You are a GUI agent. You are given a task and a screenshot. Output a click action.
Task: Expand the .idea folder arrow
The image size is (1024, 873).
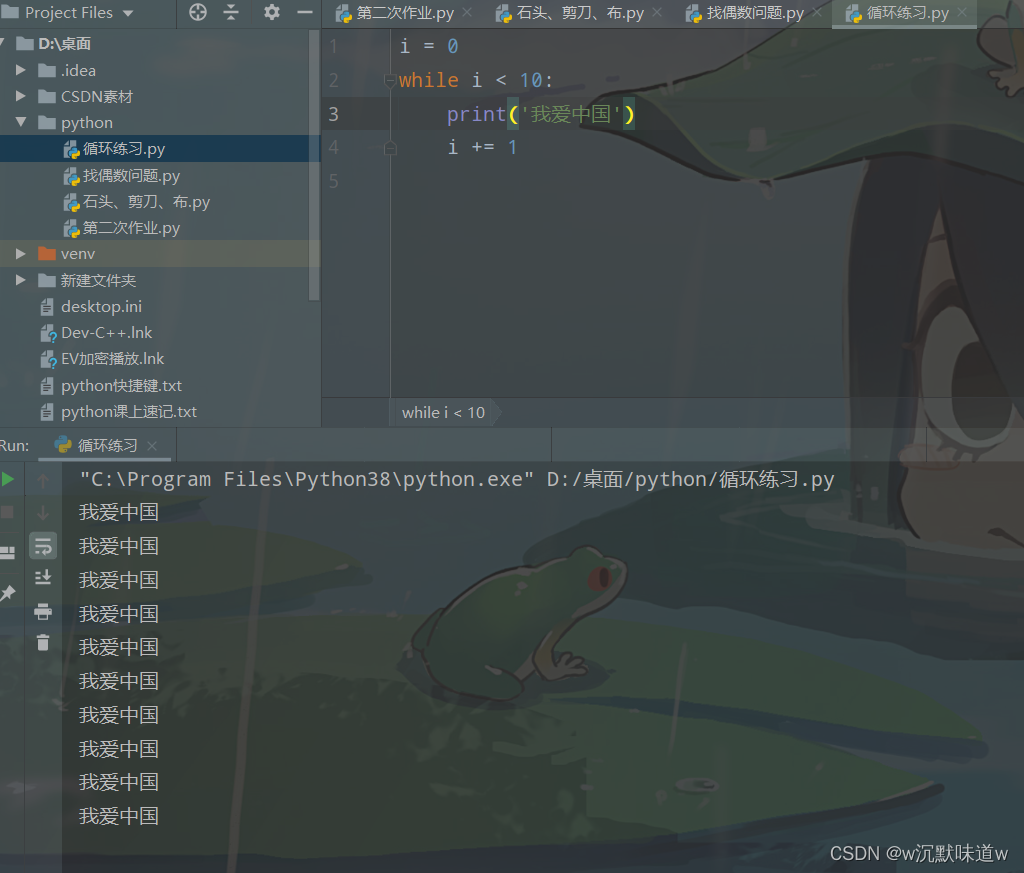point(20,70)
